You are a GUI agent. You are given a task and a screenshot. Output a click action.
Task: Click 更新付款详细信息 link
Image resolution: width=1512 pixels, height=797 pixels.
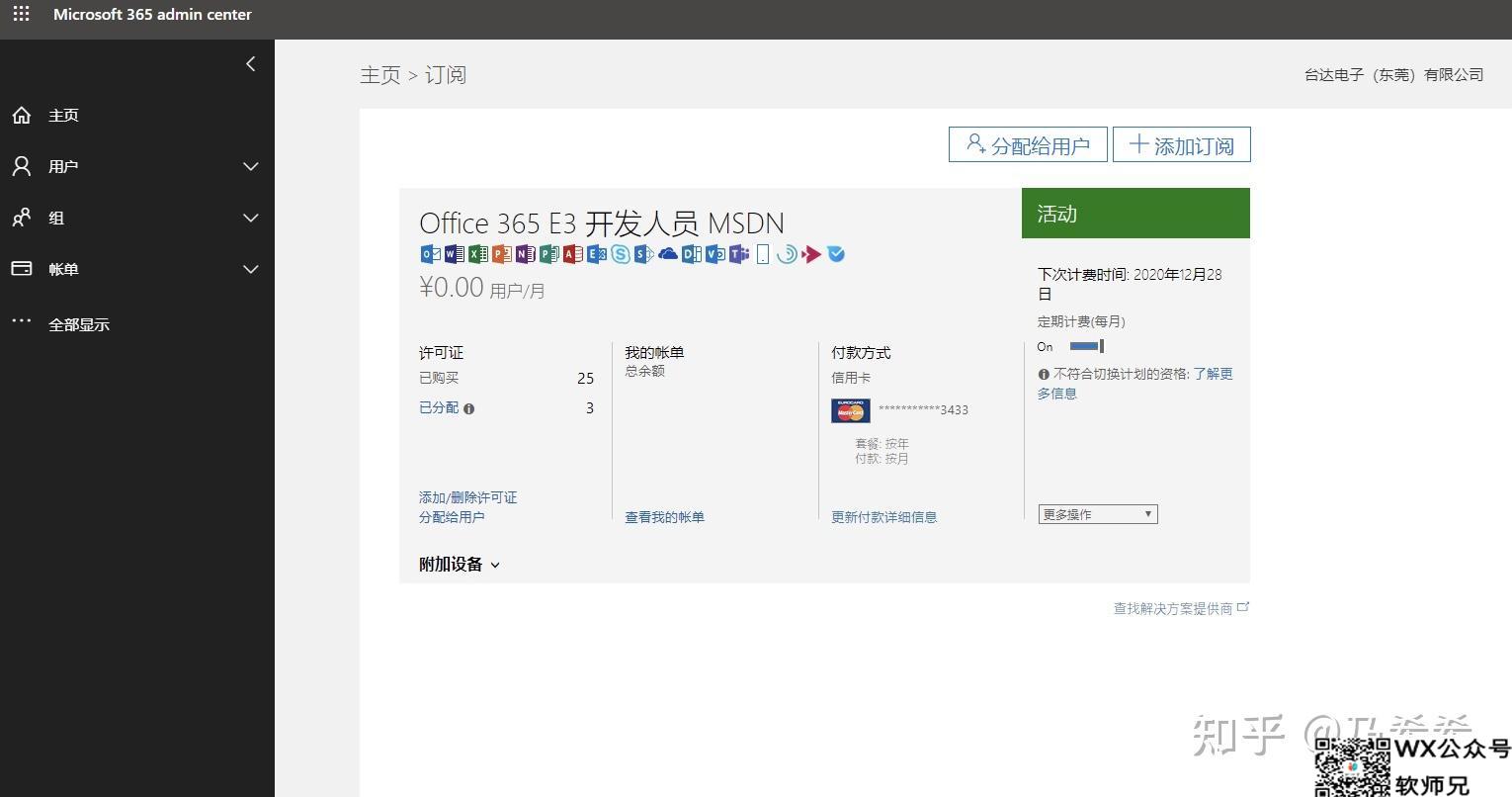[883, 517]
